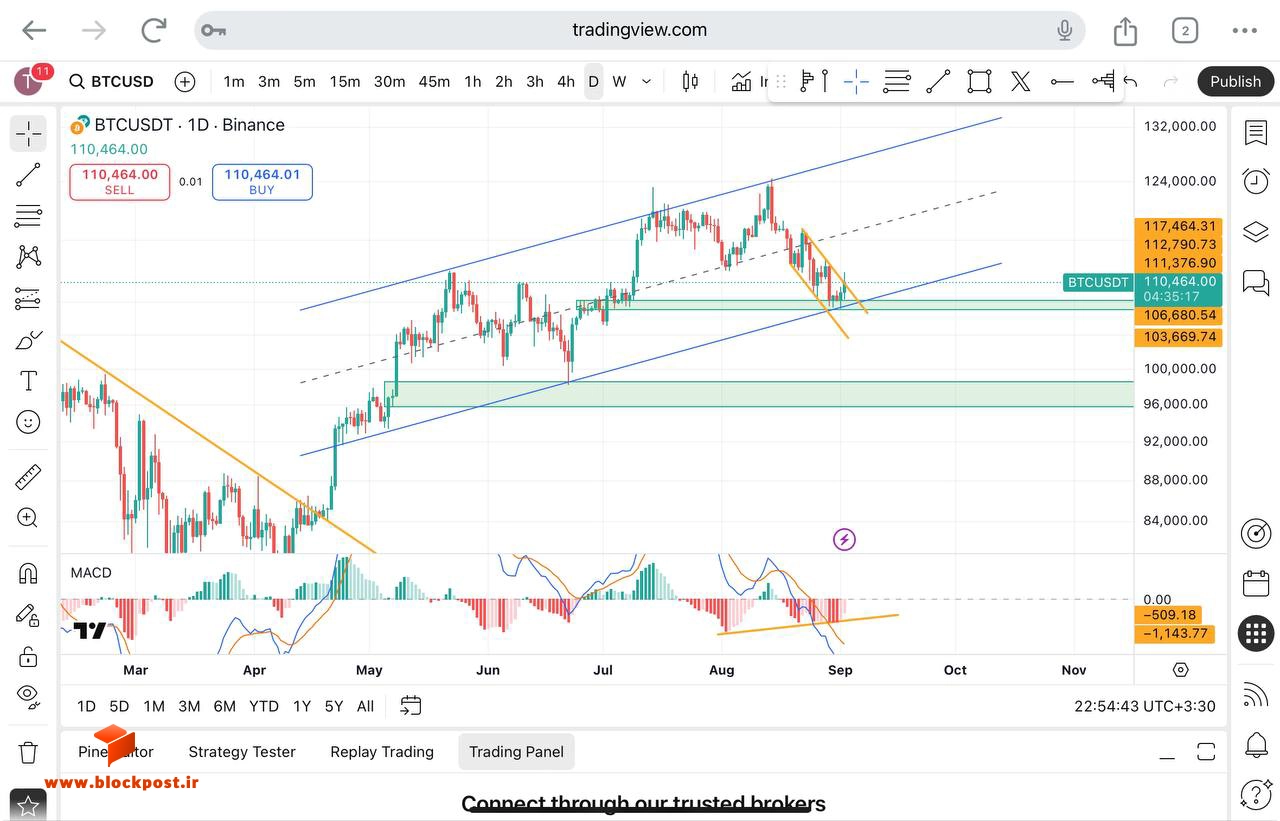Open the Trading Panel tab
This screenshot has height=821, width=1280.
pos(516,752)
